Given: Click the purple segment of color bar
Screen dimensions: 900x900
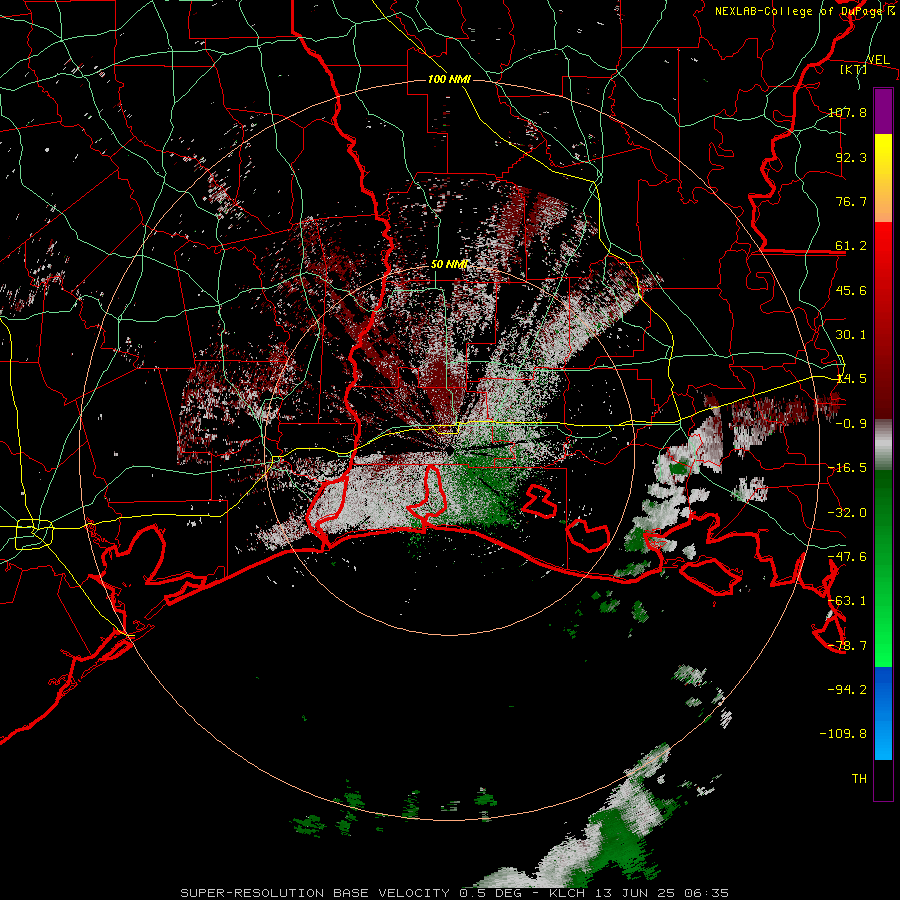Looking at the screenshot, I should (883, 111).
